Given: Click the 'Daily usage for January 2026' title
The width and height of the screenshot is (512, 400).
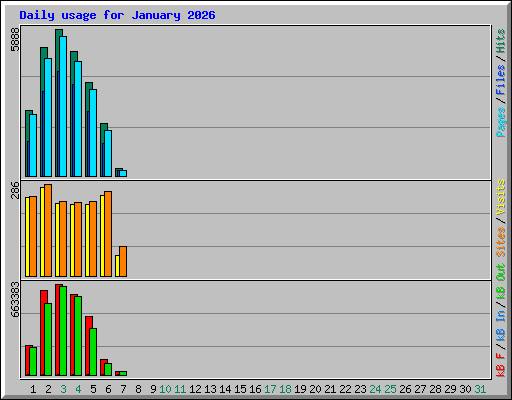Looking at the screenshot, I should pos(117,16).
